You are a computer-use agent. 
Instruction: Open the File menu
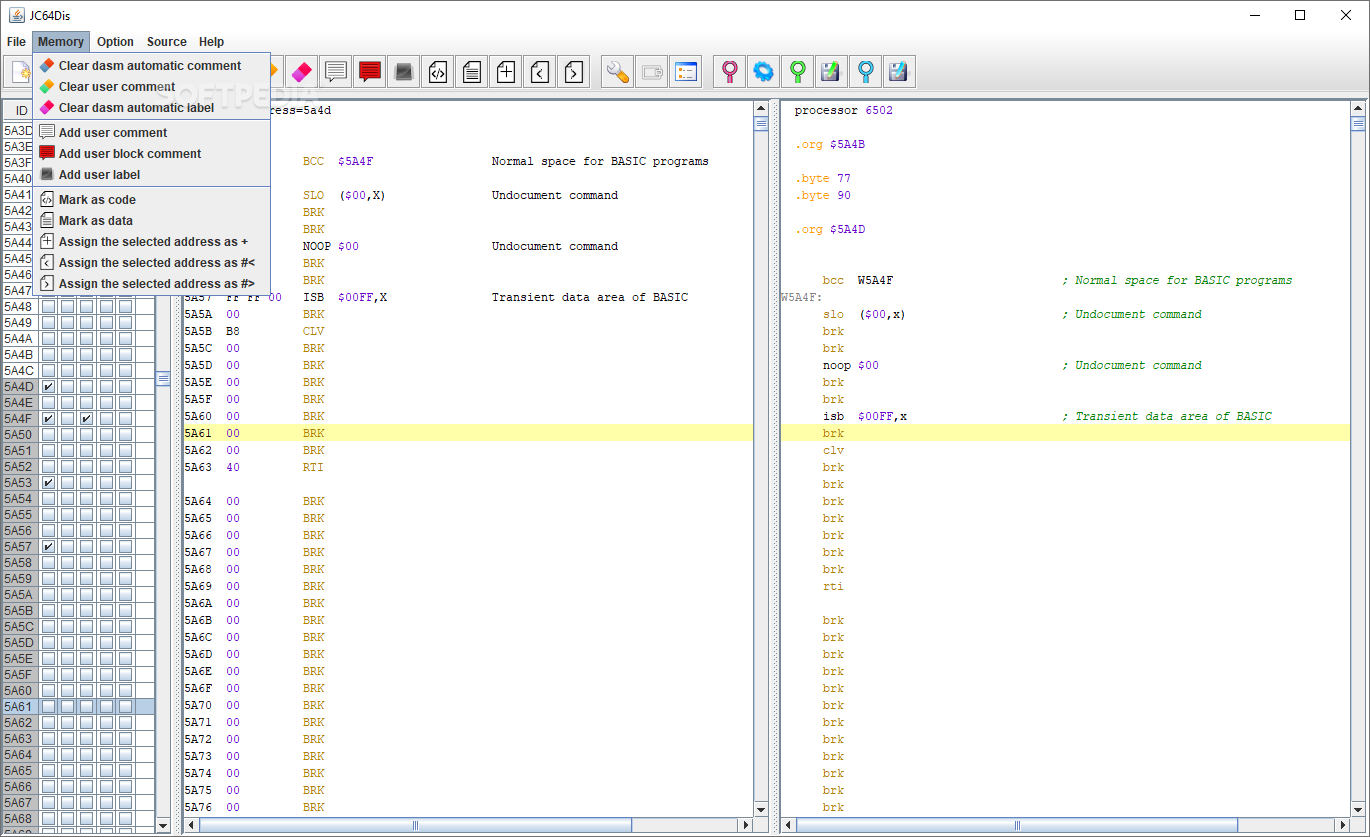pos(16,42)
